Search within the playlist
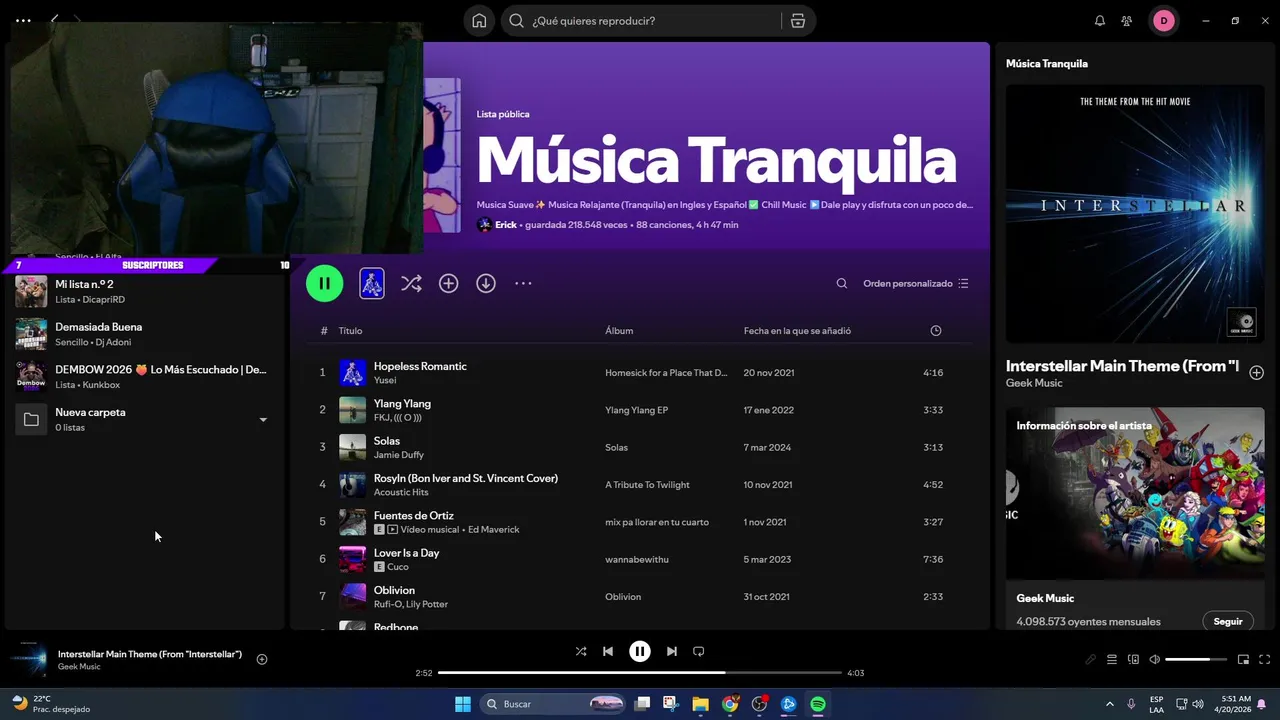This screenshot has width=1280, height=720. pos(842,283)
